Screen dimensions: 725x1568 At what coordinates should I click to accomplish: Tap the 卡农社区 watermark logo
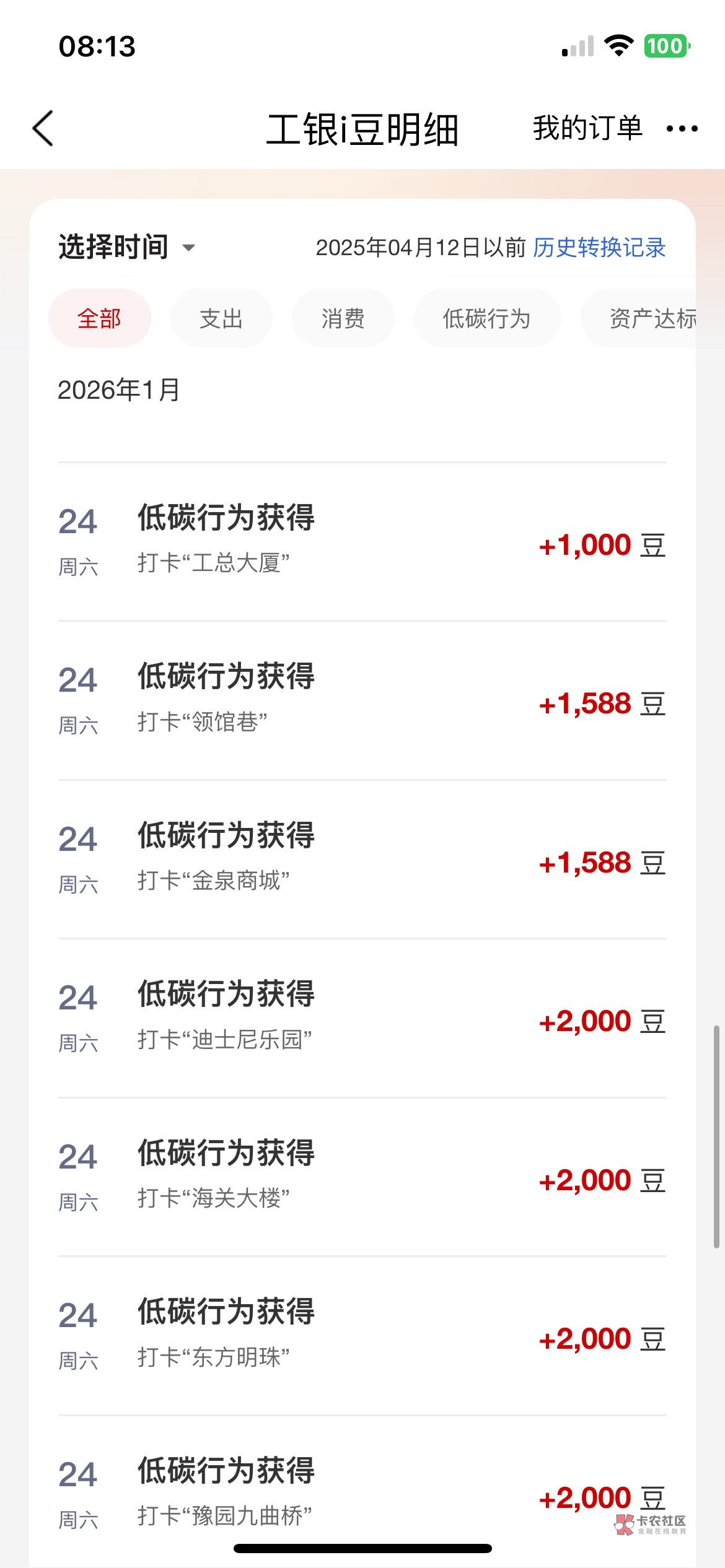pos(651,1525)
